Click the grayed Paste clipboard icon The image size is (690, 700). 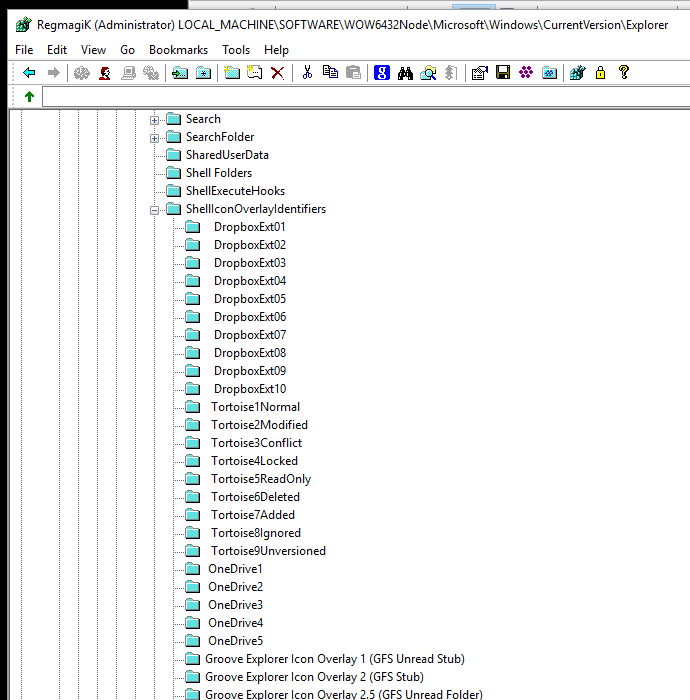(353, 72)
